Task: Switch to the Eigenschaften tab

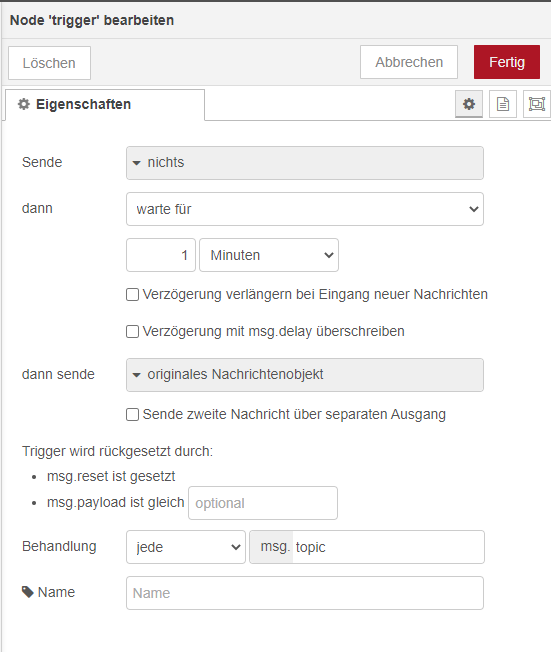Action: tap(105, 104)
